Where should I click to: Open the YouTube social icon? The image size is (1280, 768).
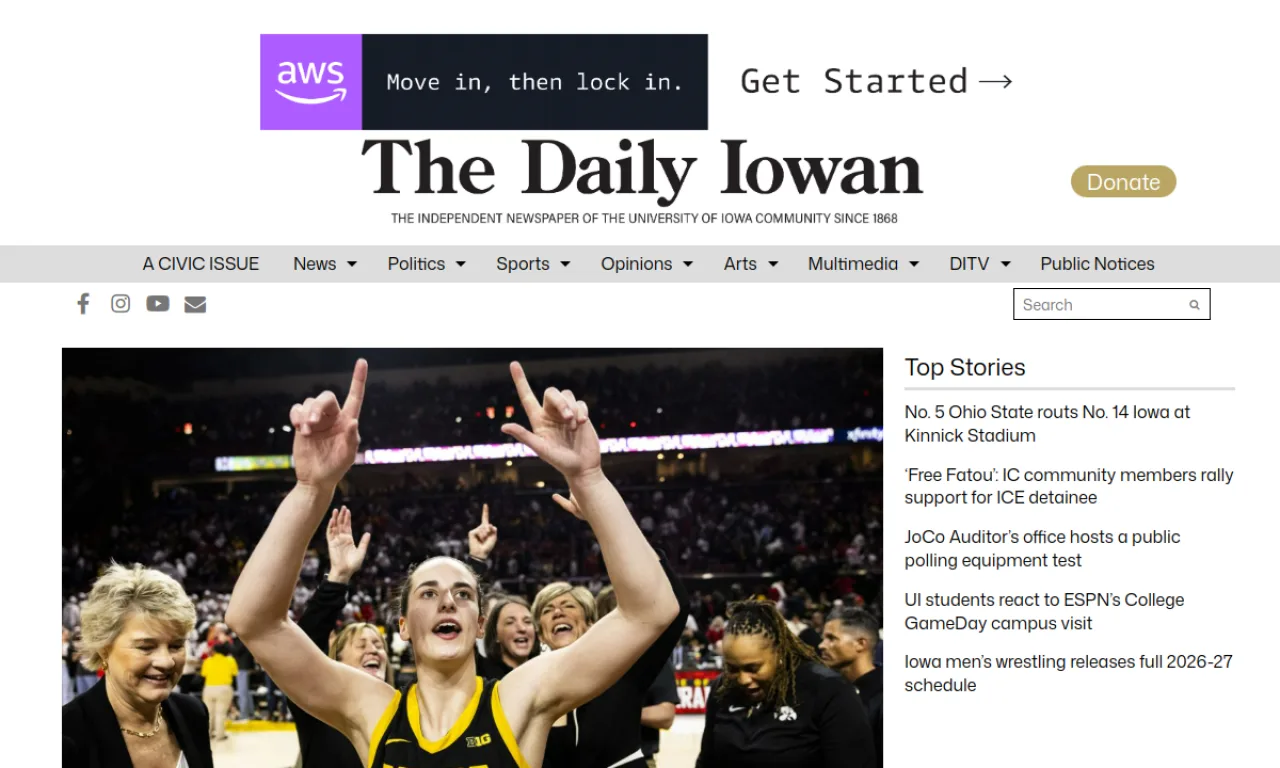click(x=158, y=304)
